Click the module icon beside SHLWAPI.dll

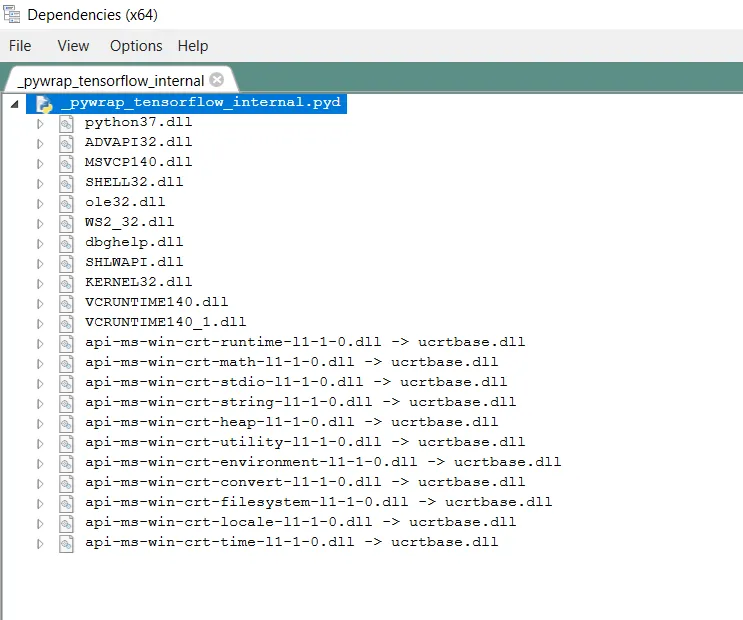click(x=66, y=264)
